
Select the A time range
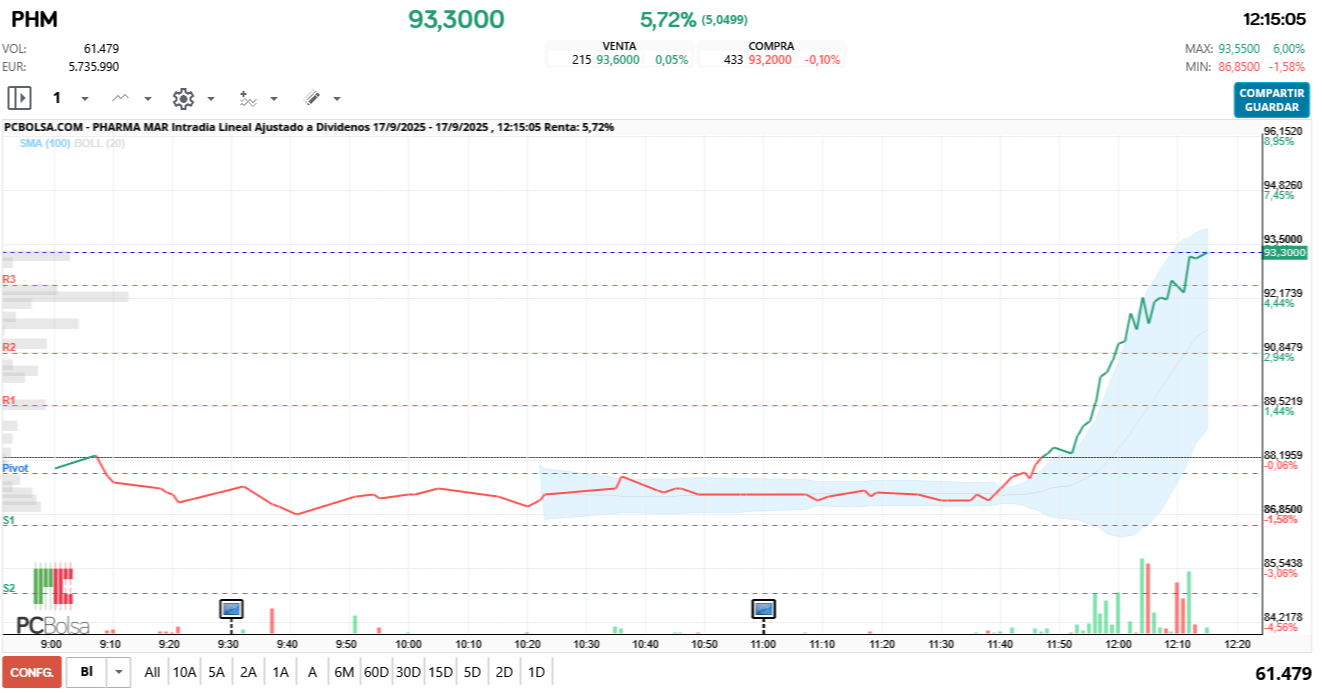312,672
